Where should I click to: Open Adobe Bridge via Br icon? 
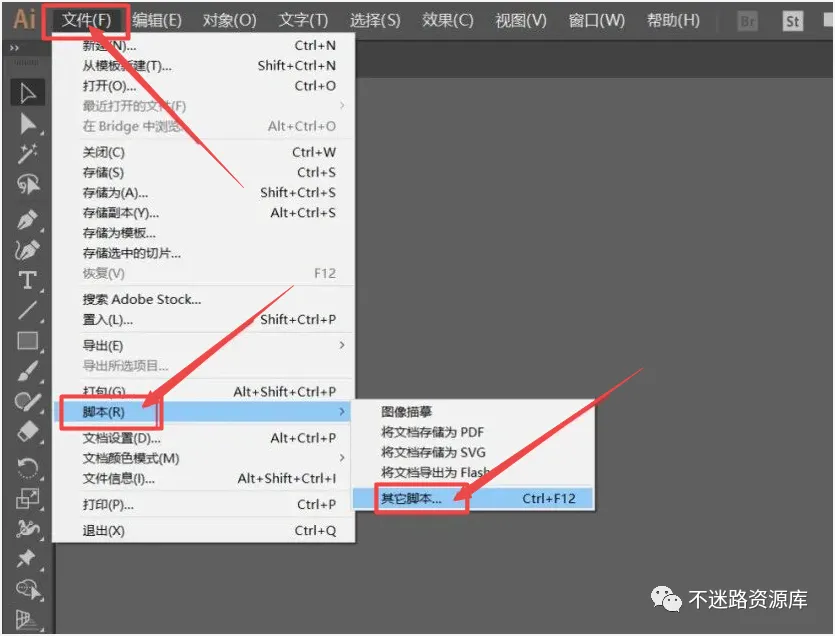coord(748,21)
